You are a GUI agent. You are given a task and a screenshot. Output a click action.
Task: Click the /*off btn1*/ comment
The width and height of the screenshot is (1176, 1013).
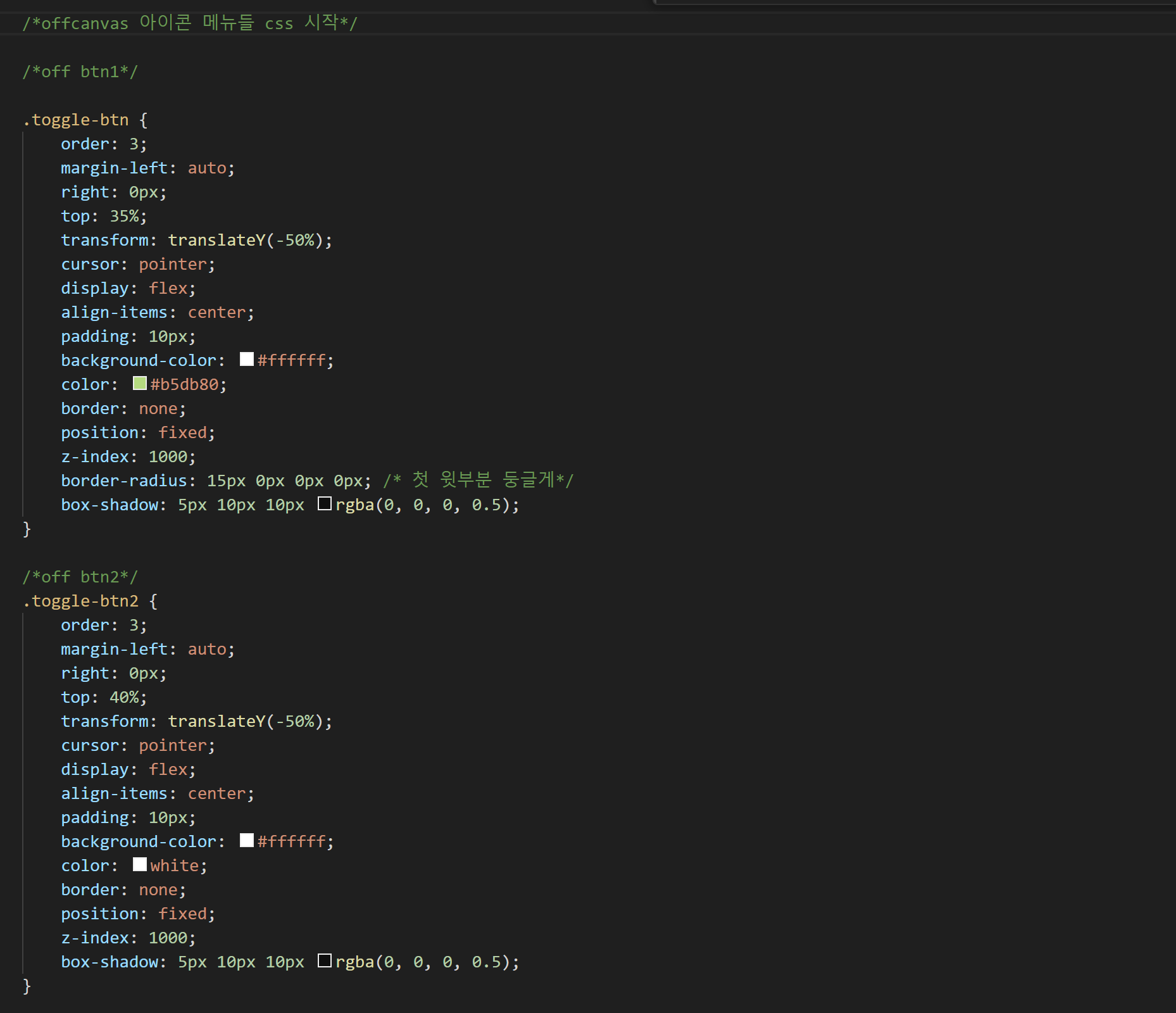click(x=80, y=71)
